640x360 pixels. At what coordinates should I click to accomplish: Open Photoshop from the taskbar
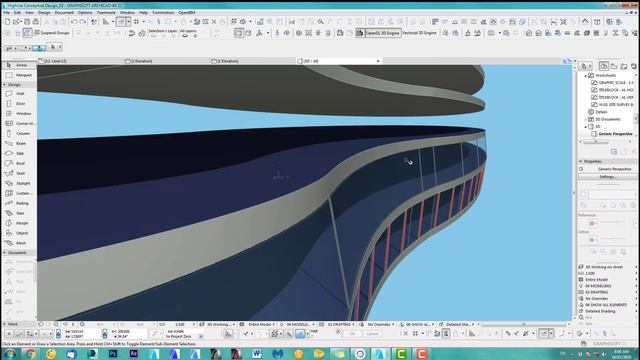pos(113,353)
